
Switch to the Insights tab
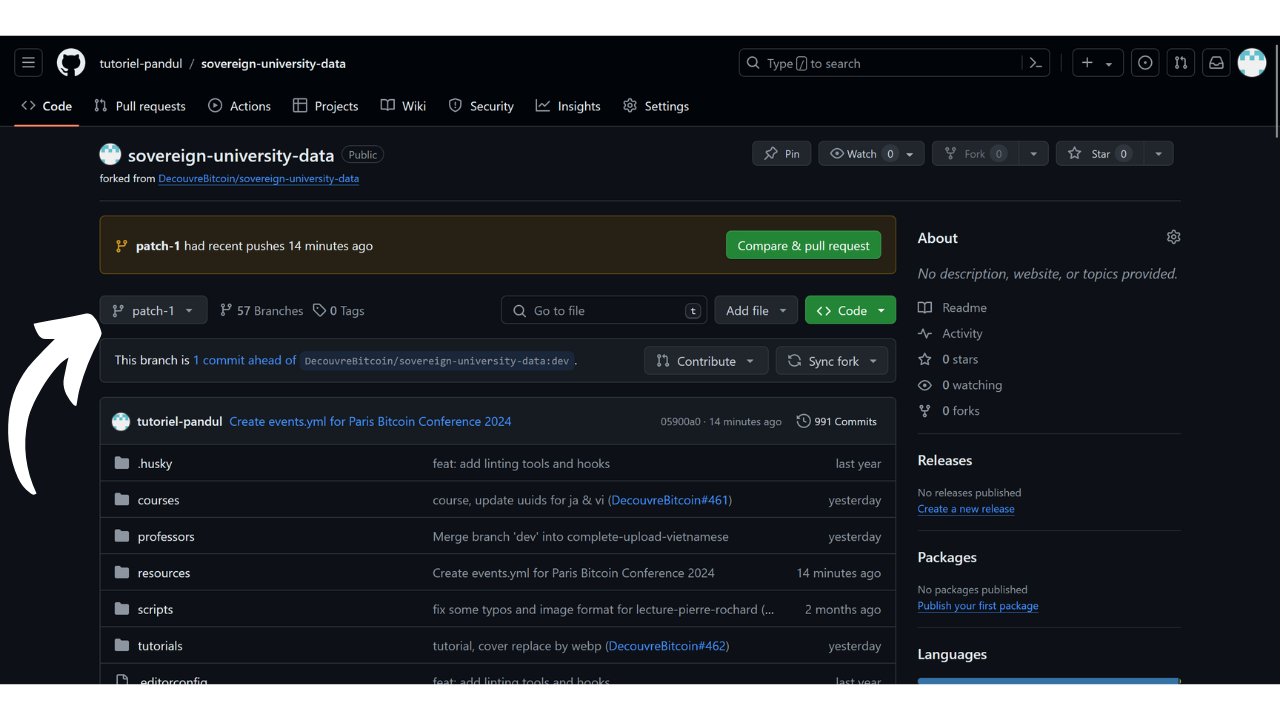(568, 106)
